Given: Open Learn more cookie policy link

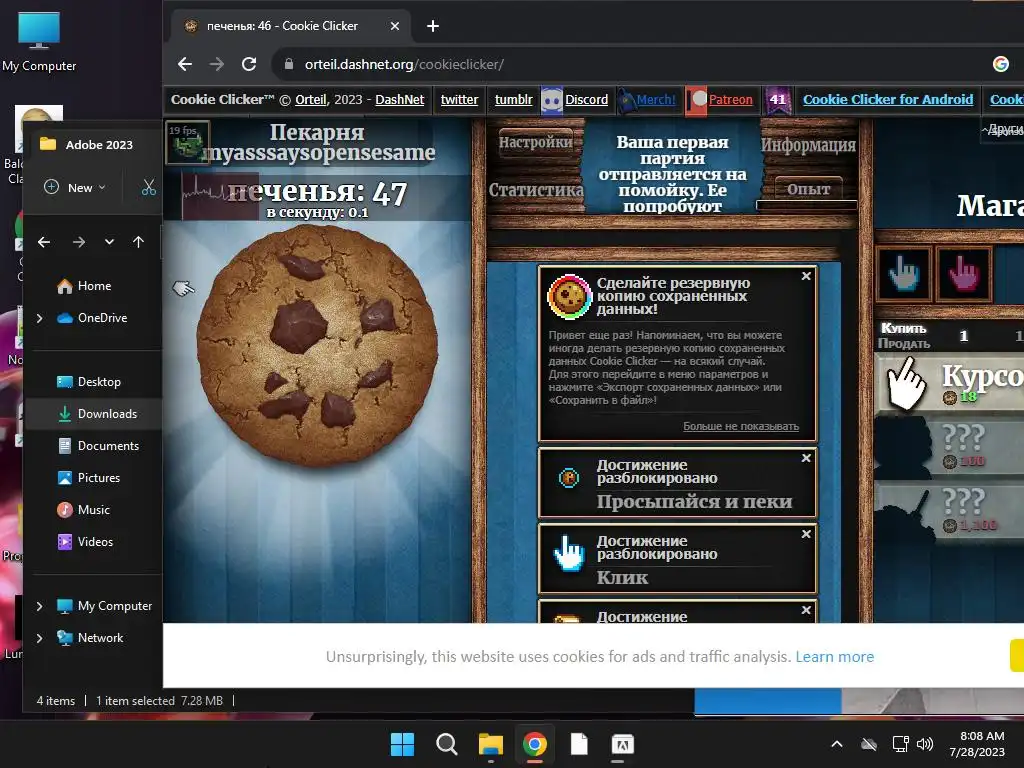Looking at the screenshot, I should point(834,656).
